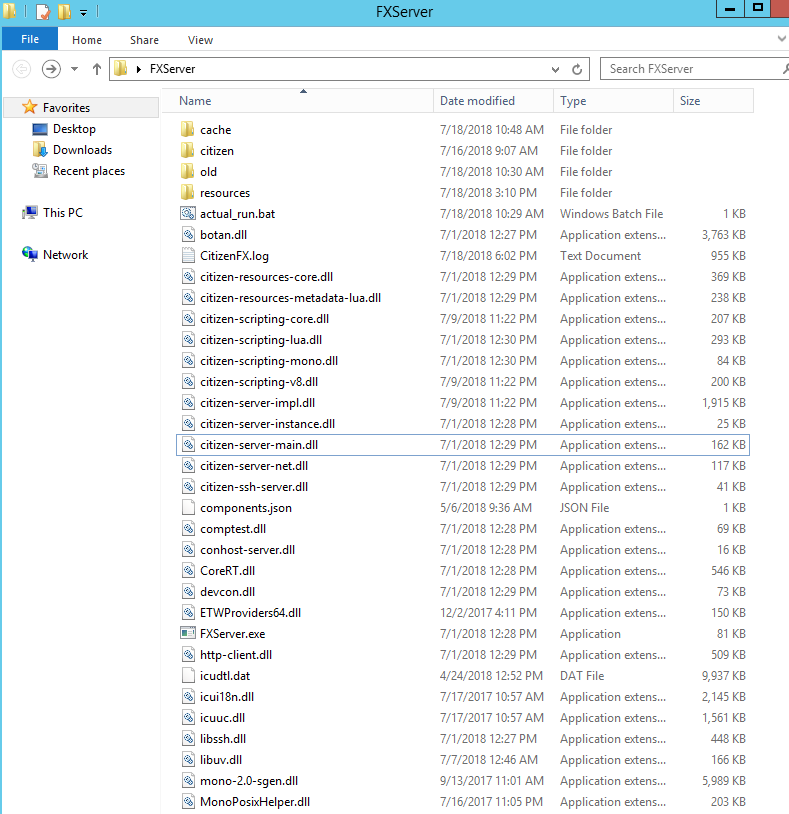Select the Network icon in sidebar
Screen dimensions: 789x814
click(30, 254)
